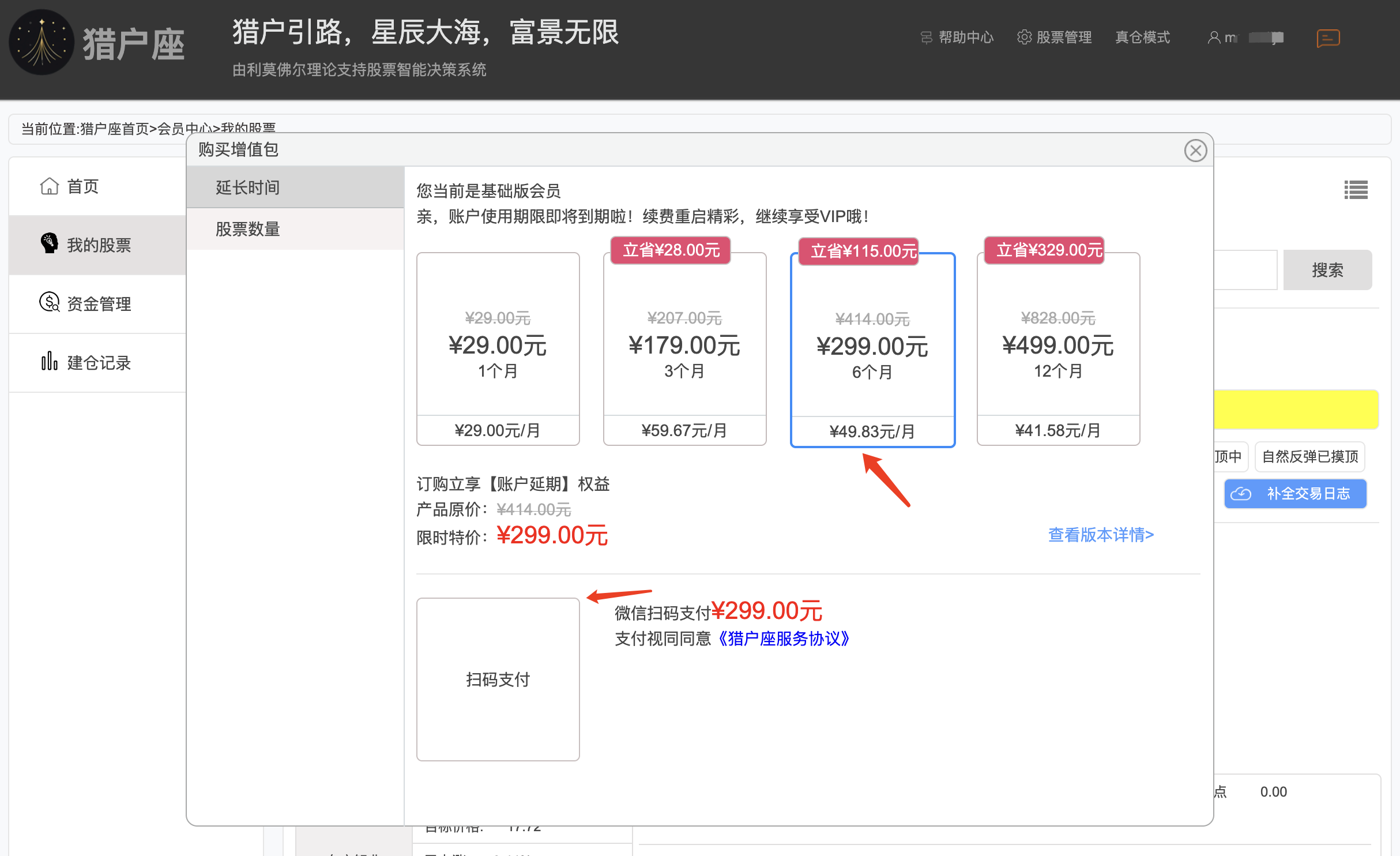Click the 搜索 button
Viewport: 1400px width, 856px height.
click(x=1327, y=270)
